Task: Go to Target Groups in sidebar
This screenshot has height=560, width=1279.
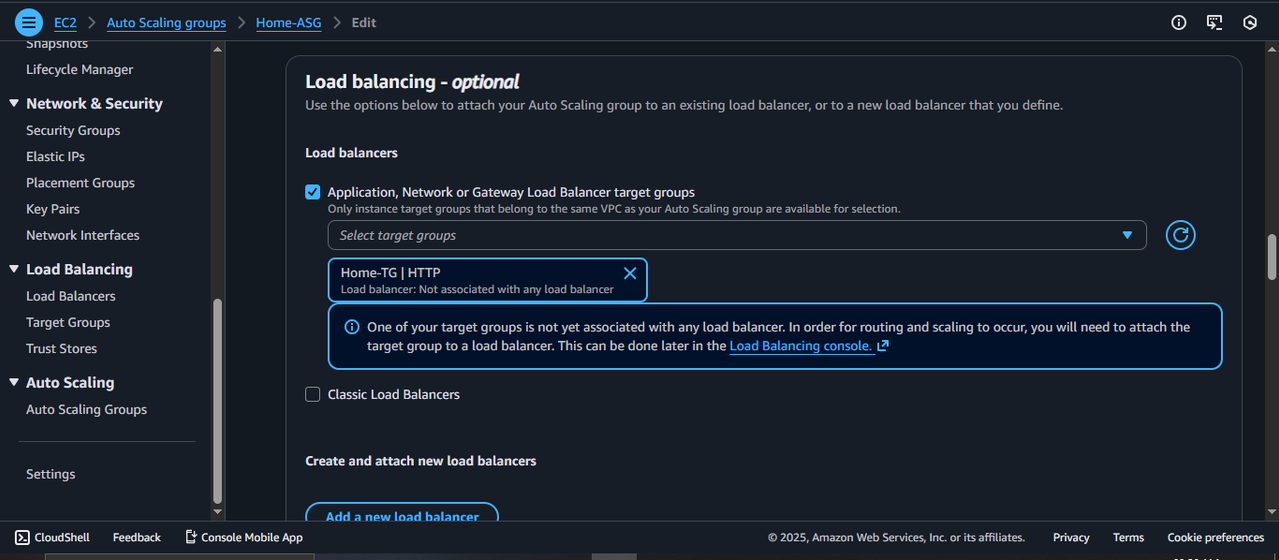Action: [68, 322]
